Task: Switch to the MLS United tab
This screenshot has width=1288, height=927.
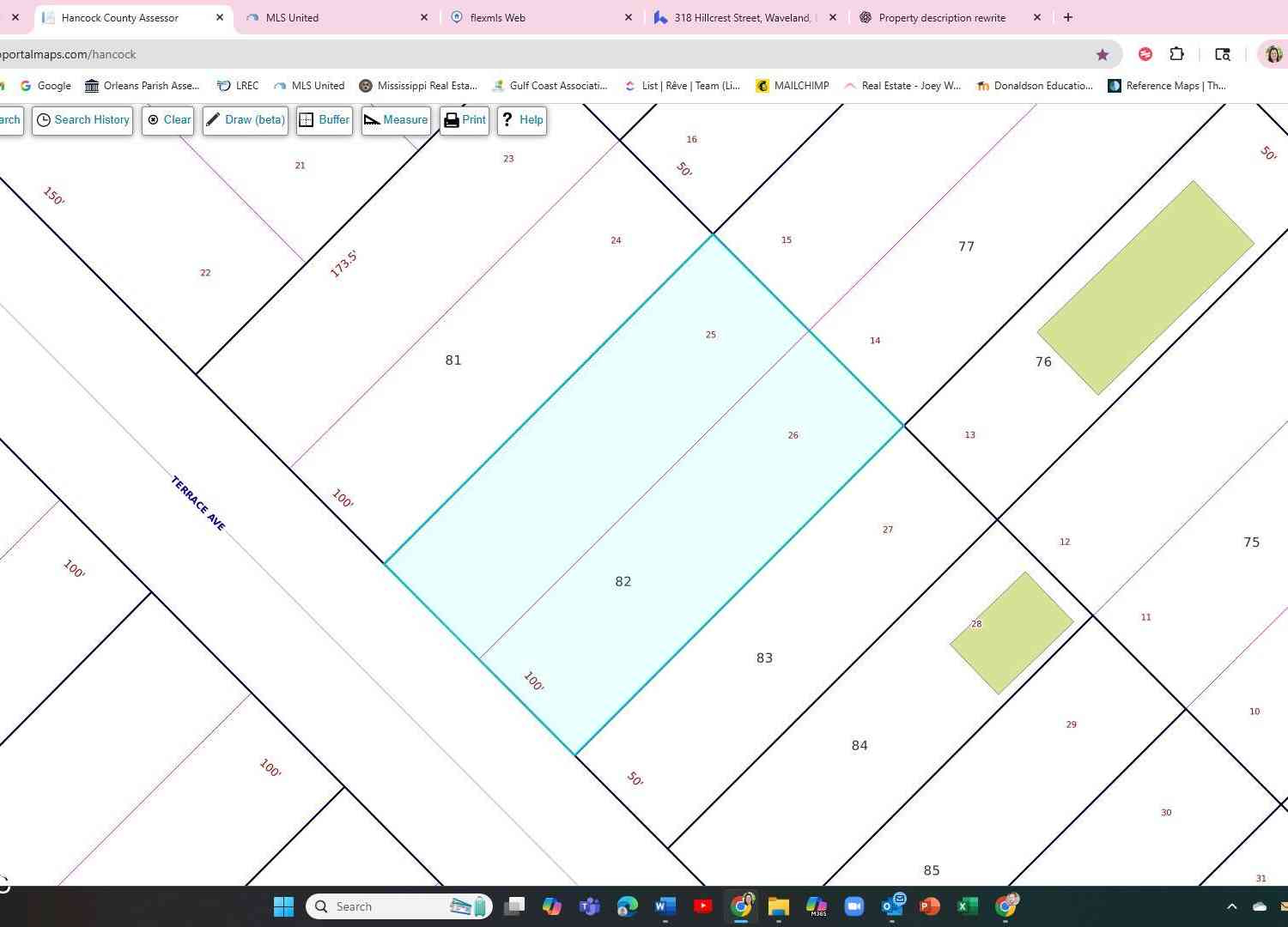Action: 337,17
